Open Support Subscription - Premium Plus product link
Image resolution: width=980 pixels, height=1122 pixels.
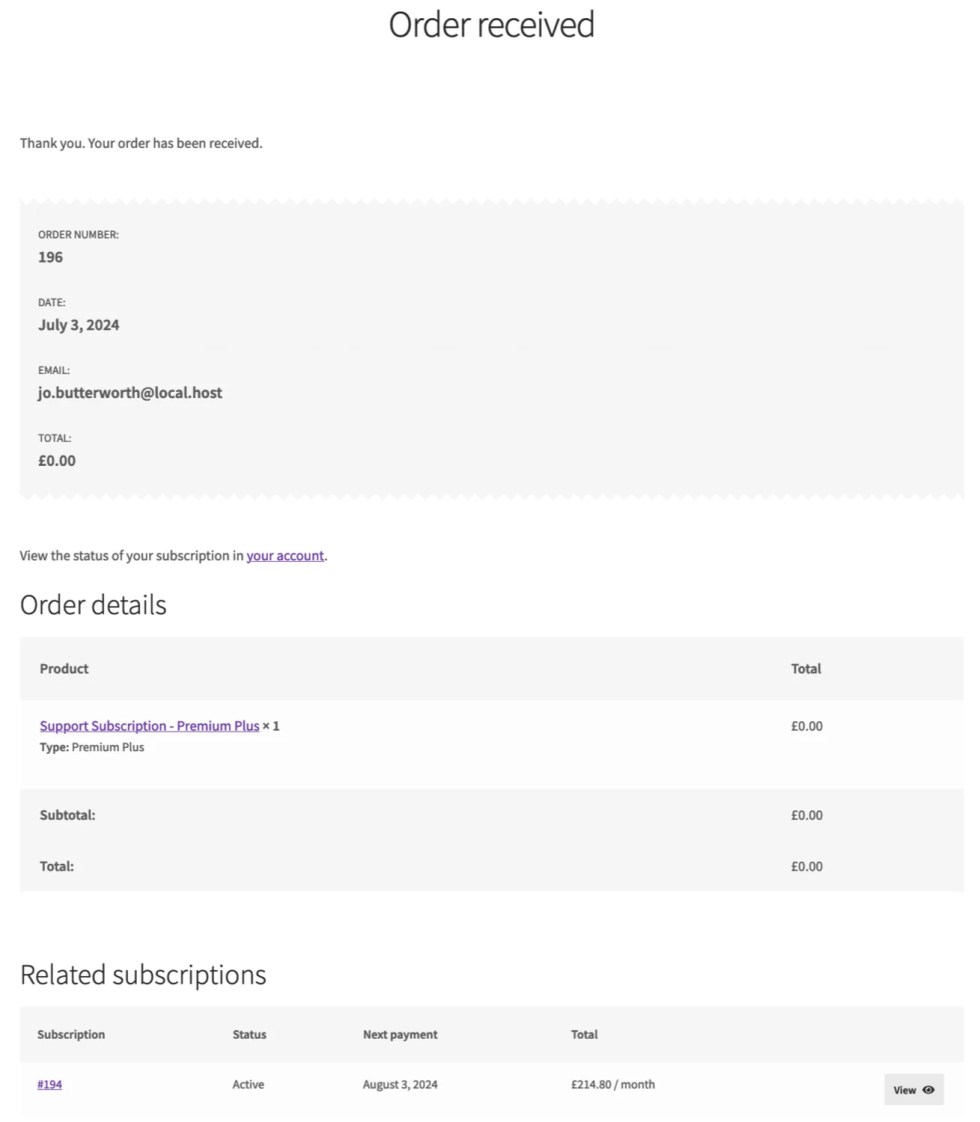(x=149, y=726)
